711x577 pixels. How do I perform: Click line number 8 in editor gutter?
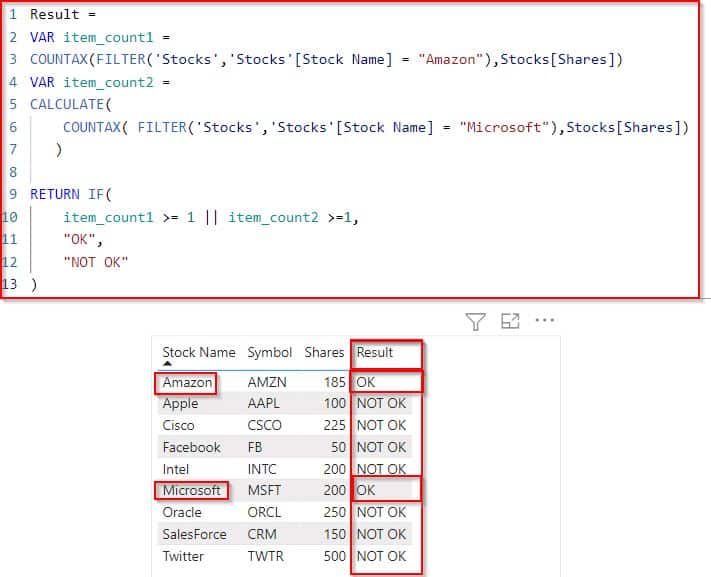[x=13, y=172]
